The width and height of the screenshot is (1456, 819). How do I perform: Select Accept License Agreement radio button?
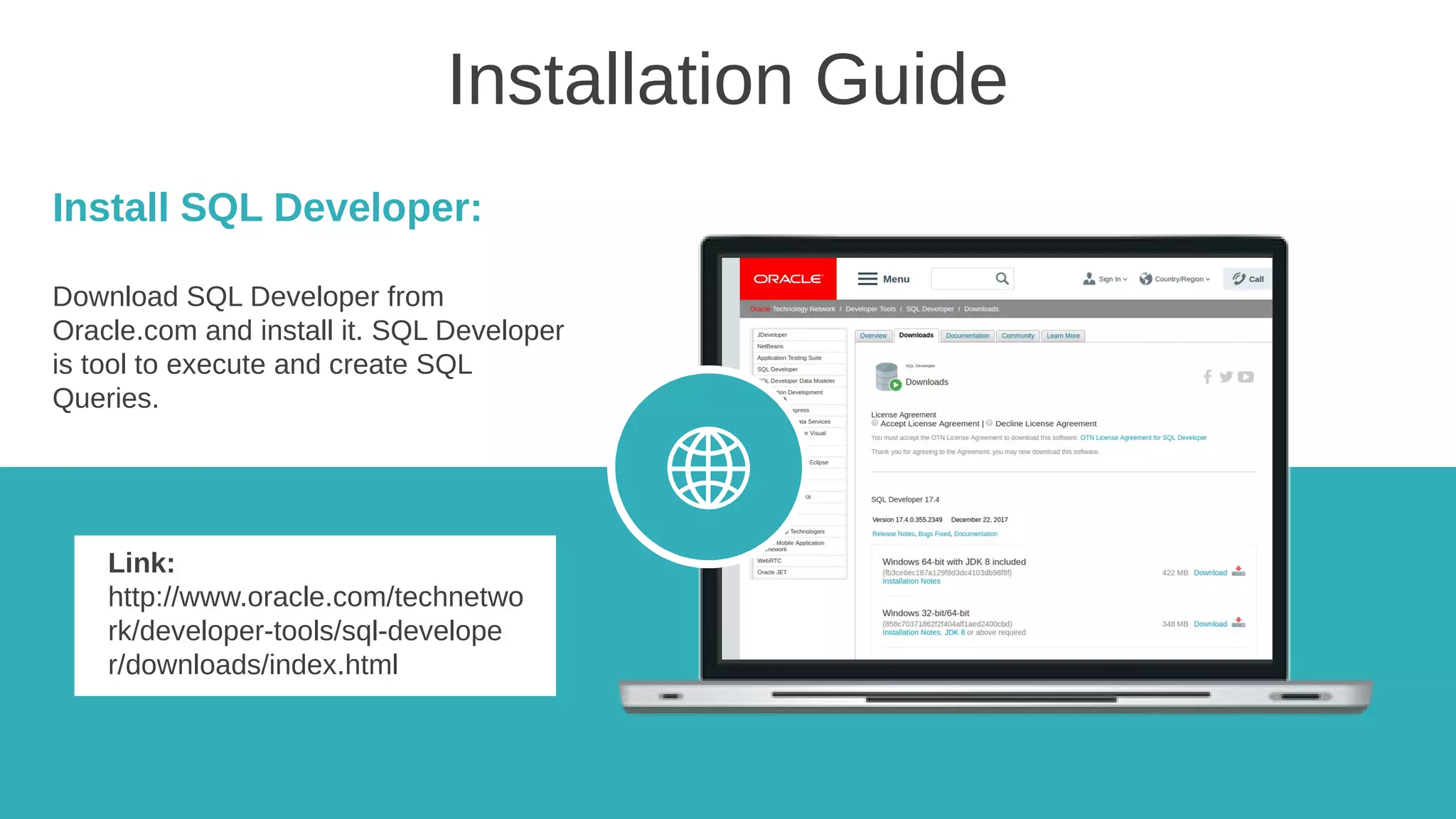coord(875,423)
